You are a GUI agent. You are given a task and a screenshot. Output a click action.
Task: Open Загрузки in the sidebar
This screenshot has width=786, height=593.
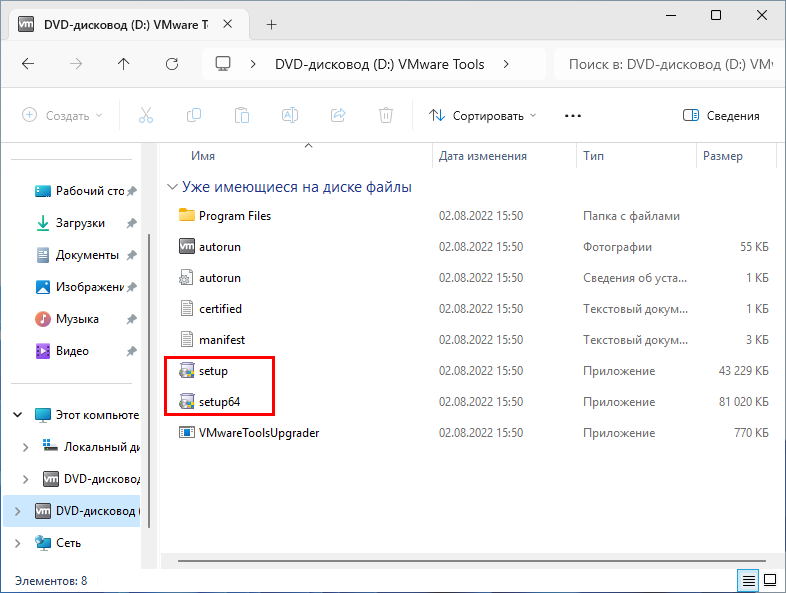pyautogui.click(x=80, y=223)
